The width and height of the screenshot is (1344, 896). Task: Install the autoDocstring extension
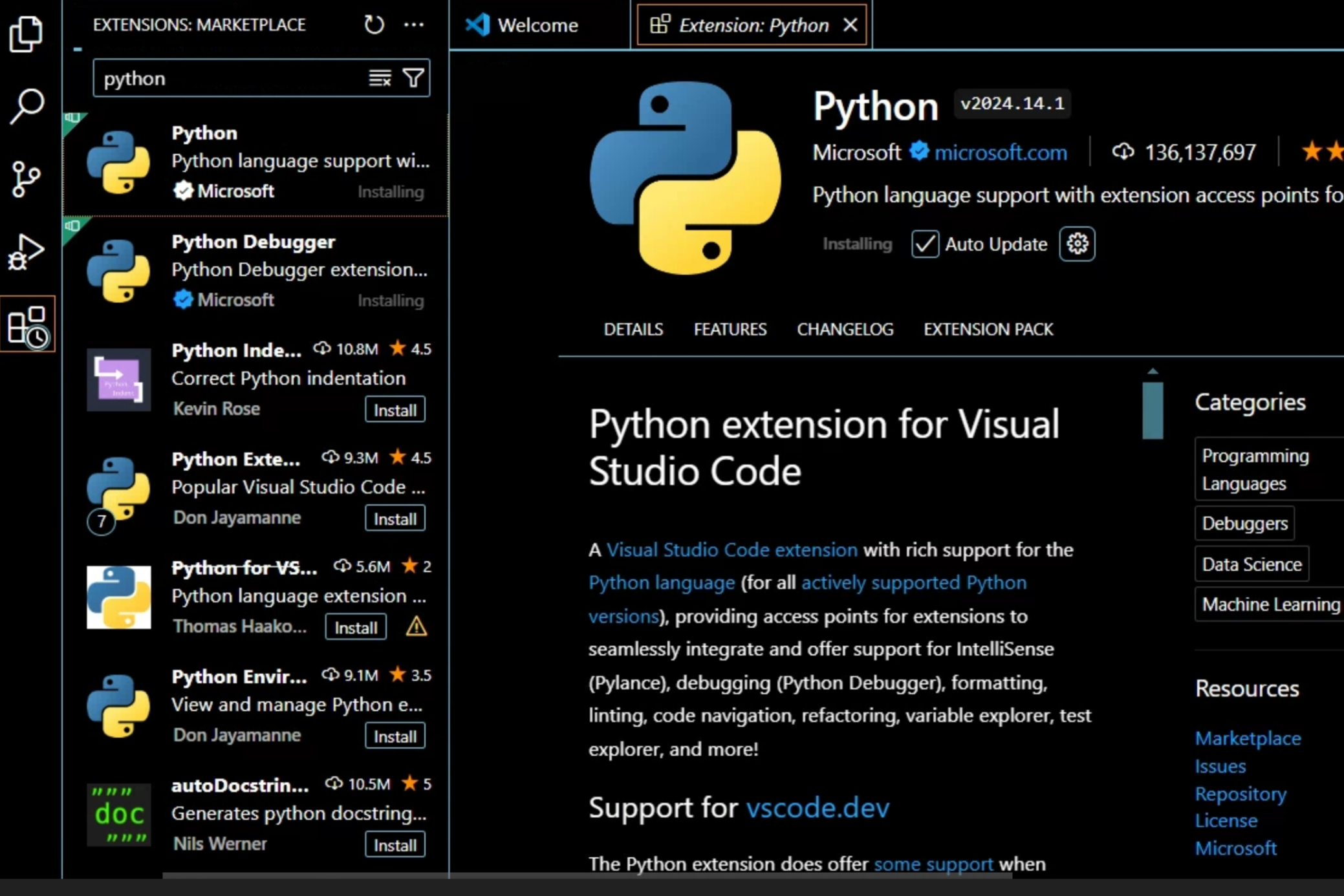(x=395, y=845)
